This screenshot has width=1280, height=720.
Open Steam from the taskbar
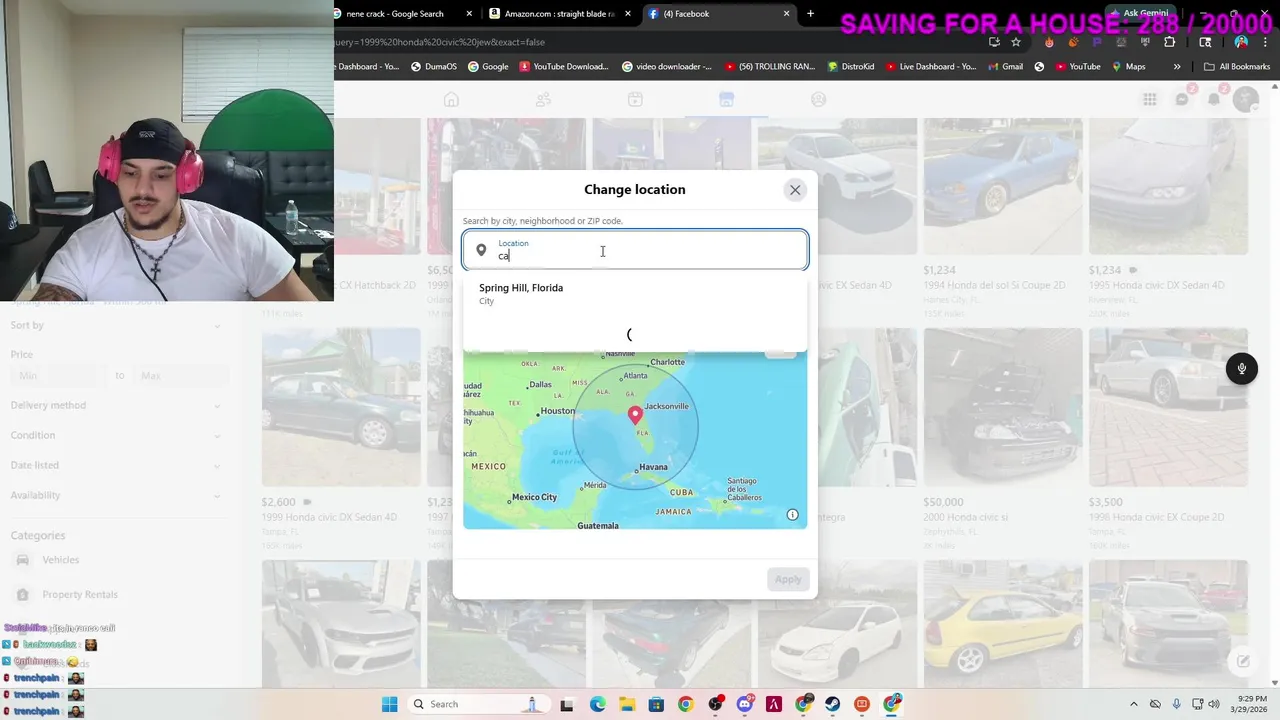point(832,704)
